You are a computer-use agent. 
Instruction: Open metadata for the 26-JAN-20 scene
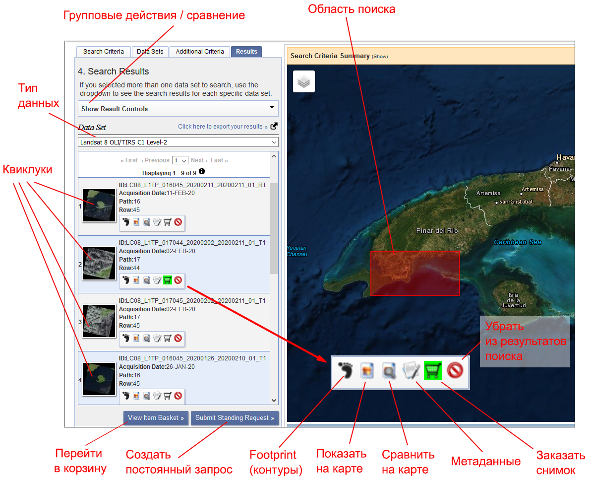click(x=157, y=396)
